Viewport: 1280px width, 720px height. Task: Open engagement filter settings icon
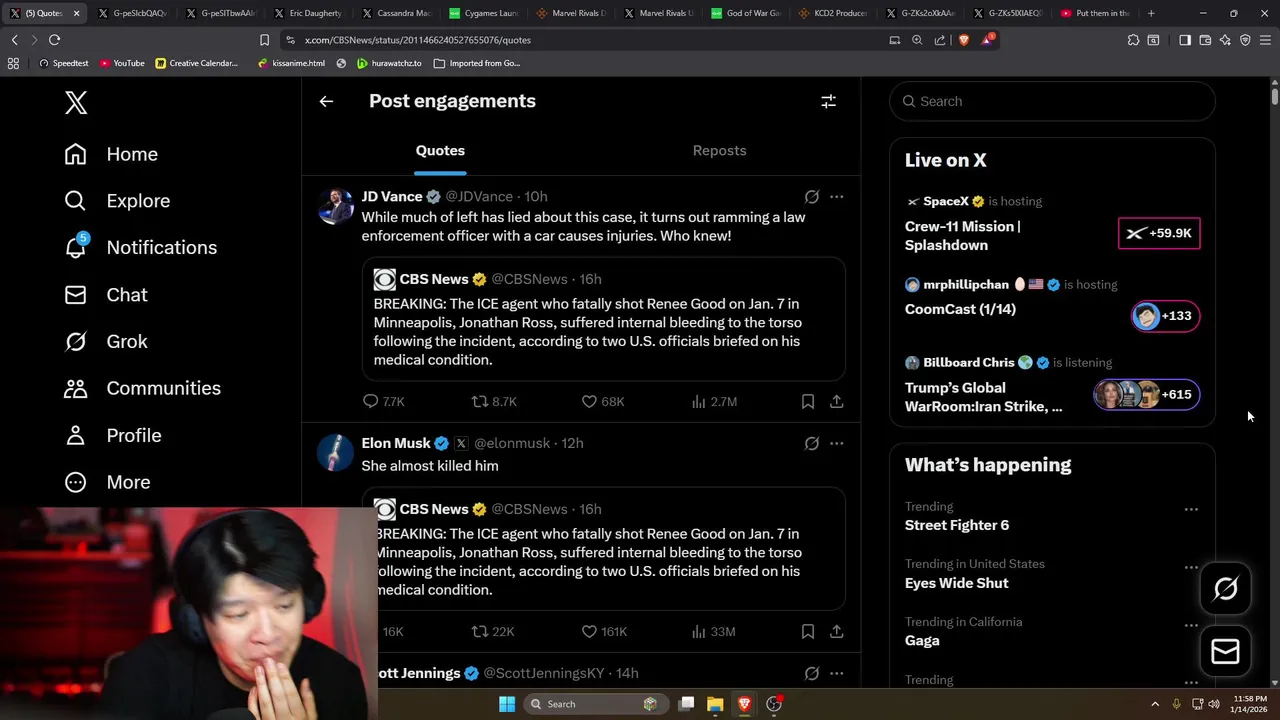(828, 101)
